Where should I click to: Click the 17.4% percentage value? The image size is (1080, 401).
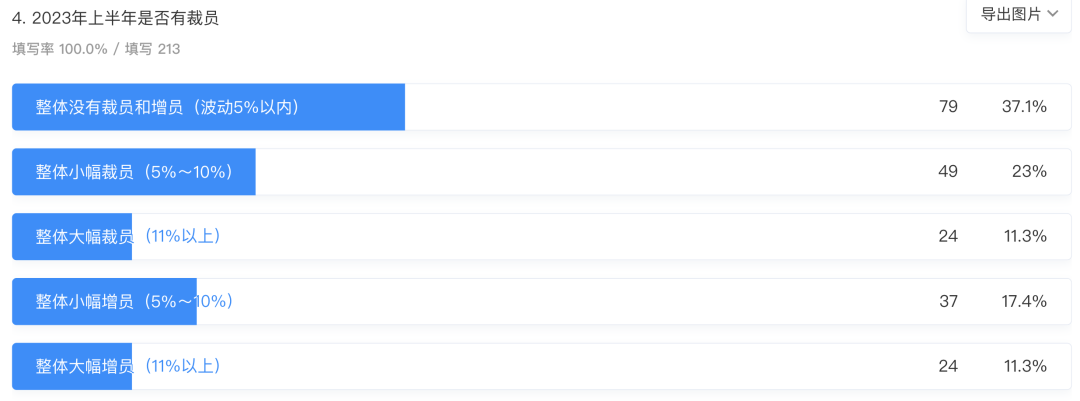click(1024, 301)
